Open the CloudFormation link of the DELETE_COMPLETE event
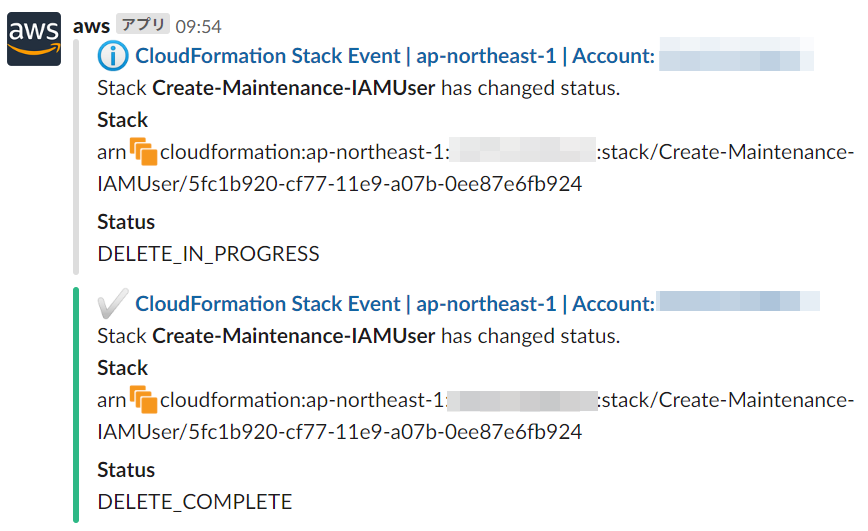Viewport: 868px width, 531px height. (395, 304)
